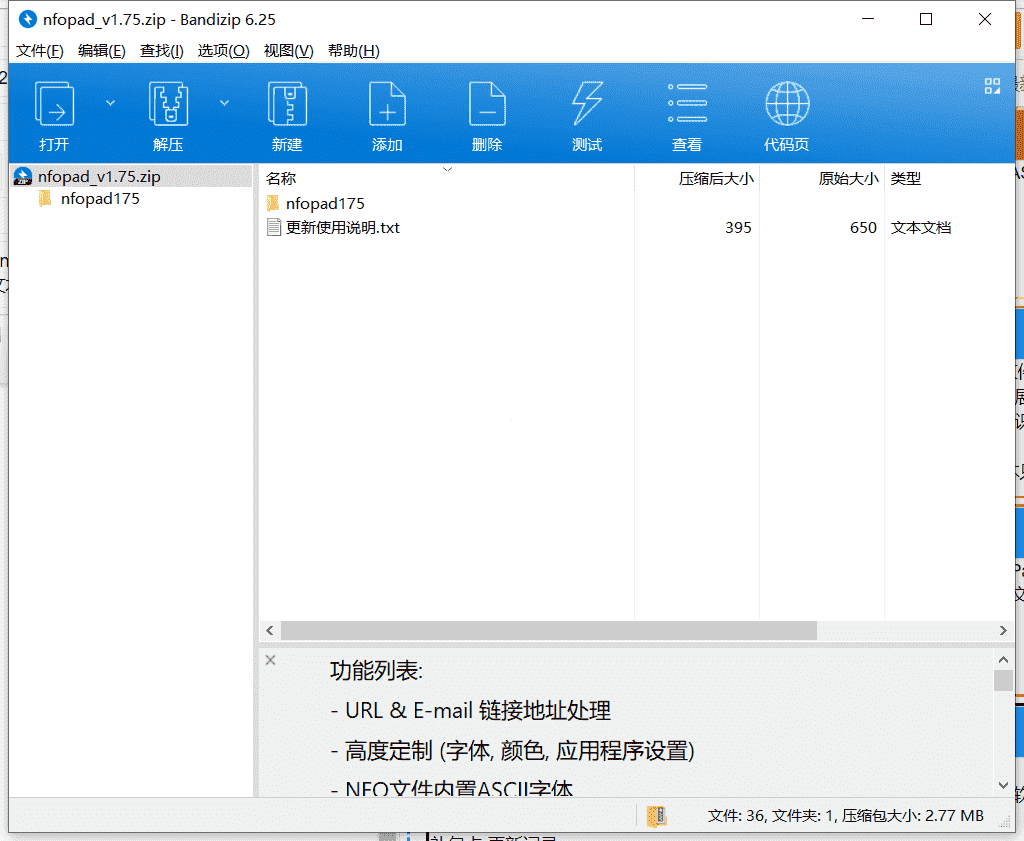
Task: Click the Test (测试) archive icon
Action: point(587,104)
